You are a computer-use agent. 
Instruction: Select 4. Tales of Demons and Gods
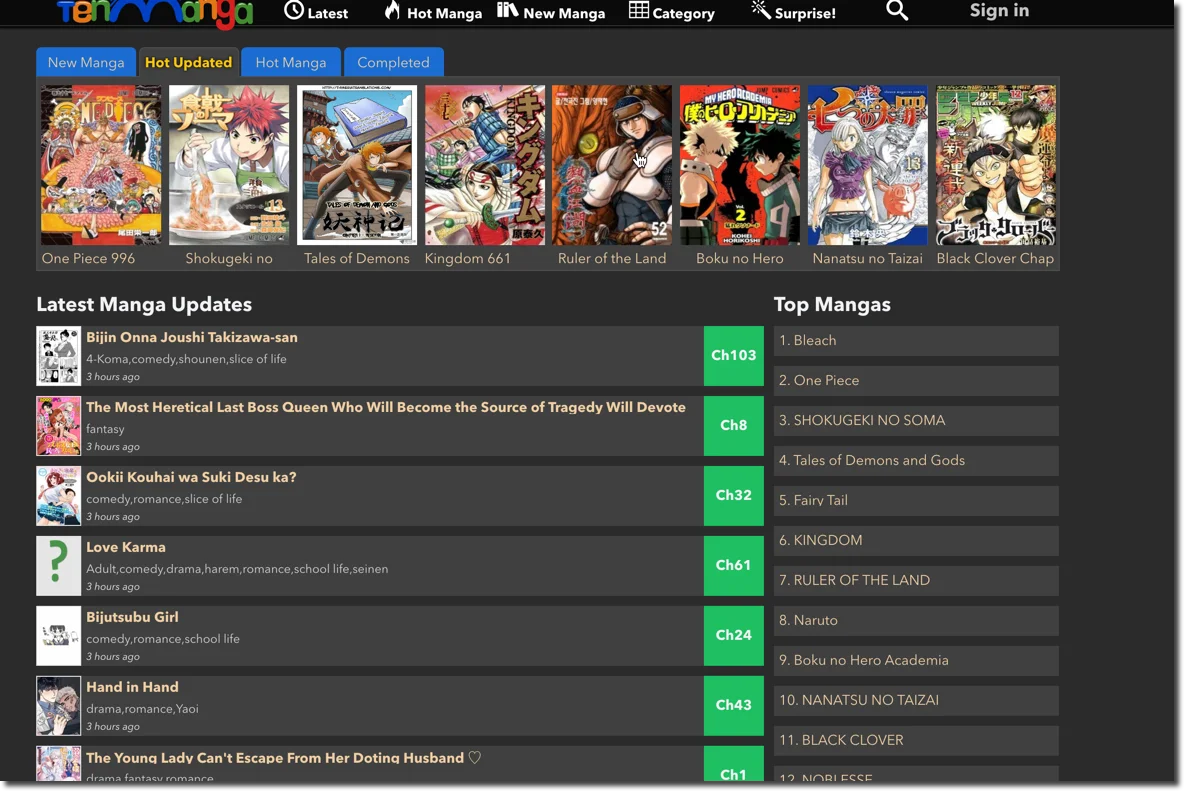pyautogui.click(x=916, y=460)
